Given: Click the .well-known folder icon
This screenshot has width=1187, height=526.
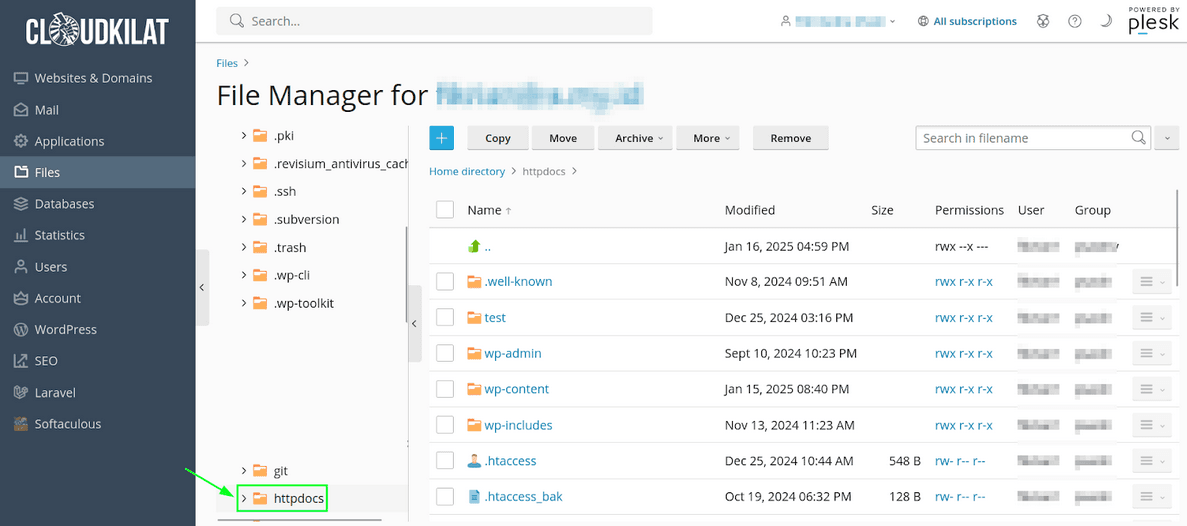Looking at the screenshot, I should (x=475, y=282).
